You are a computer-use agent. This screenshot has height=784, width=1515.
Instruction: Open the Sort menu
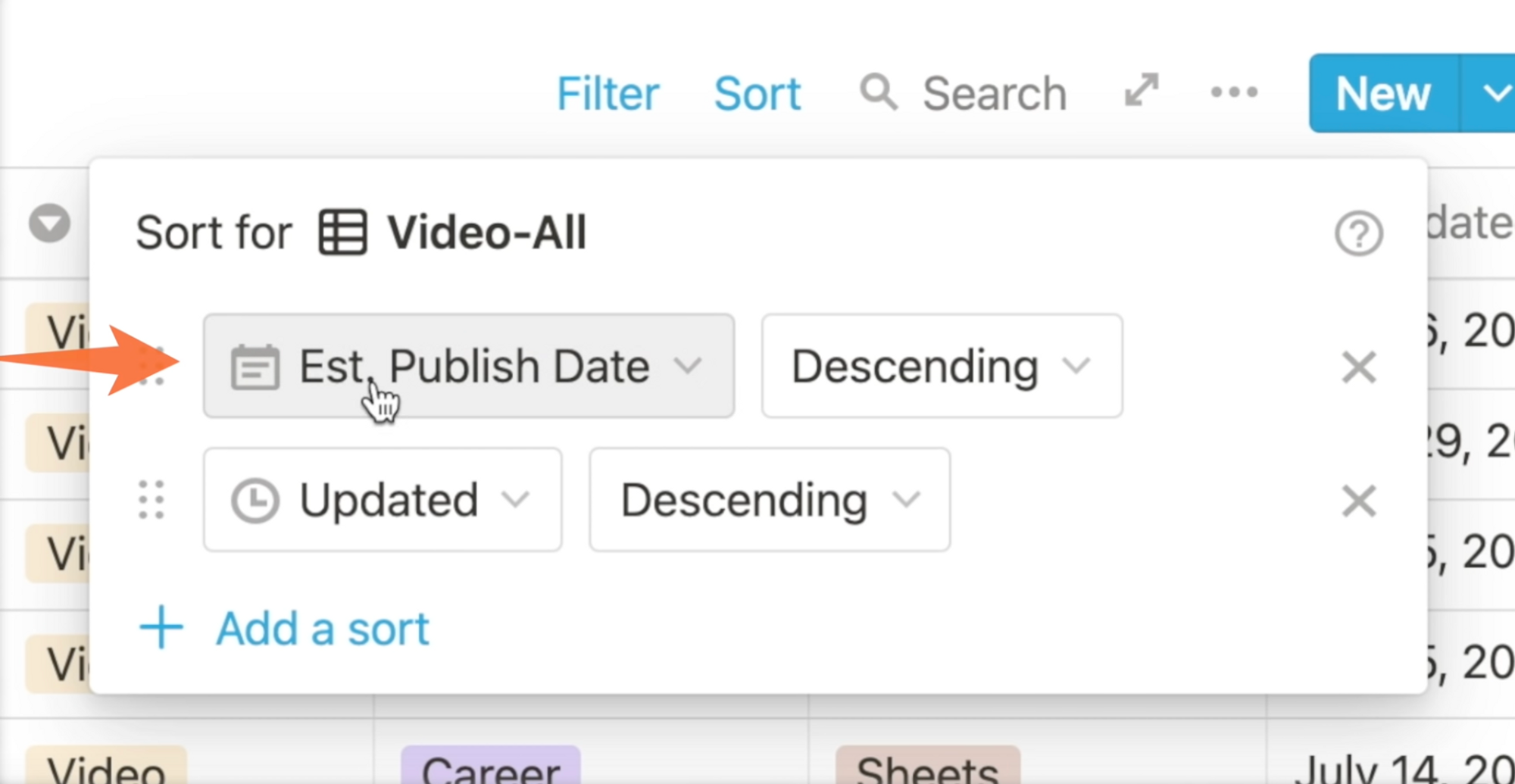(x=757, y=93)
